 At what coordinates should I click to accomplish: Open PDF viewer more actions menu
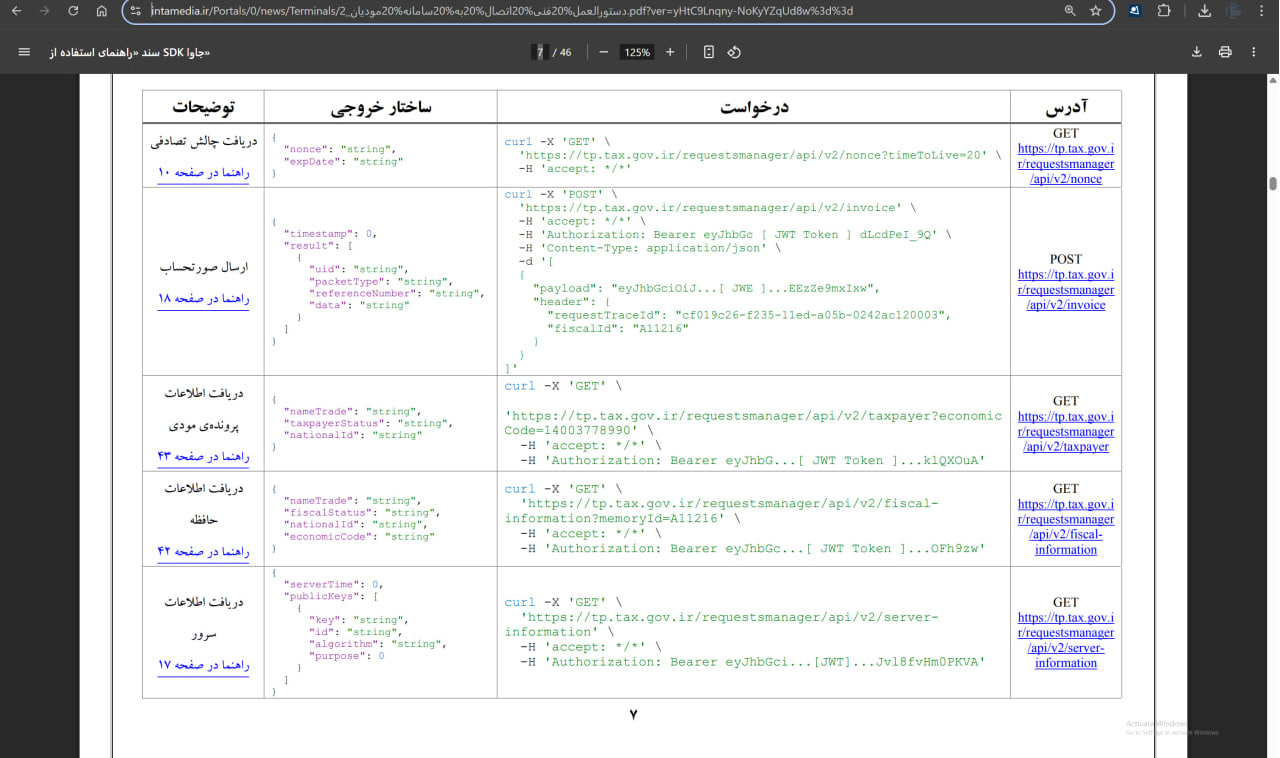pos(1254,52)
